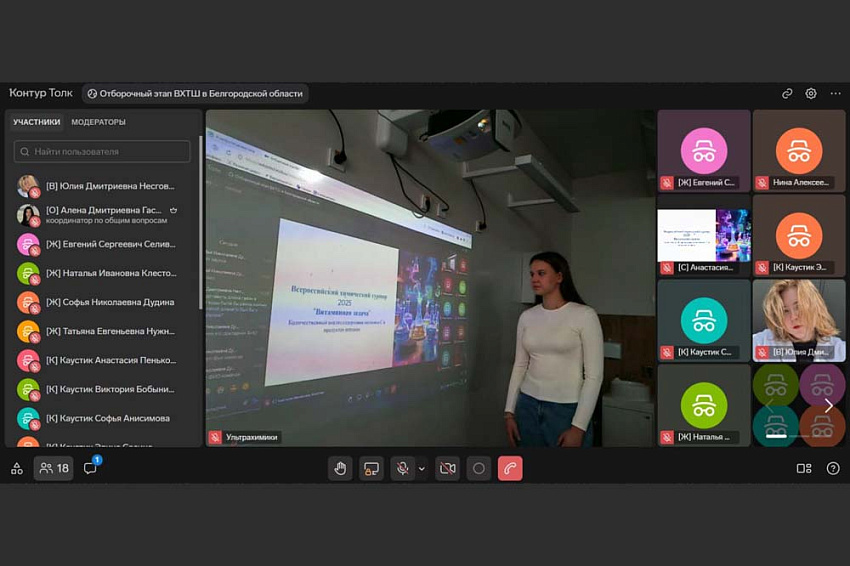
Task: Open the chat panel
Action: tap(90, 468)
